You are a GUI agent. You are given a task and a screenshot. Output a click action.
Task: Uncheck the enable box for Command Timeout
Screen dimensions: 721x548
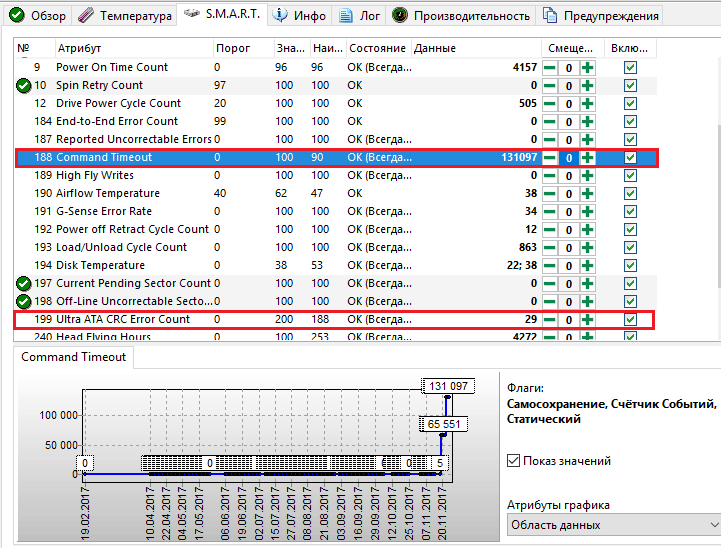(x=629, y=157)
